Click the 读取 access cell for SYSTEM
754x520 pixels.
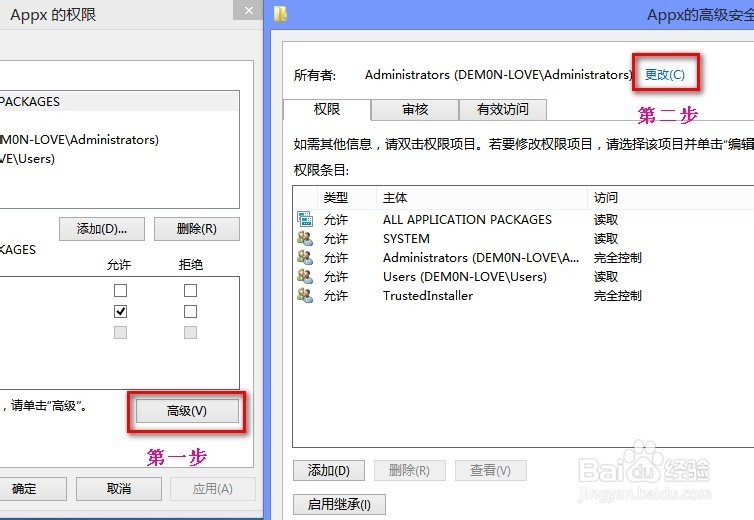[x=605, y=238]
